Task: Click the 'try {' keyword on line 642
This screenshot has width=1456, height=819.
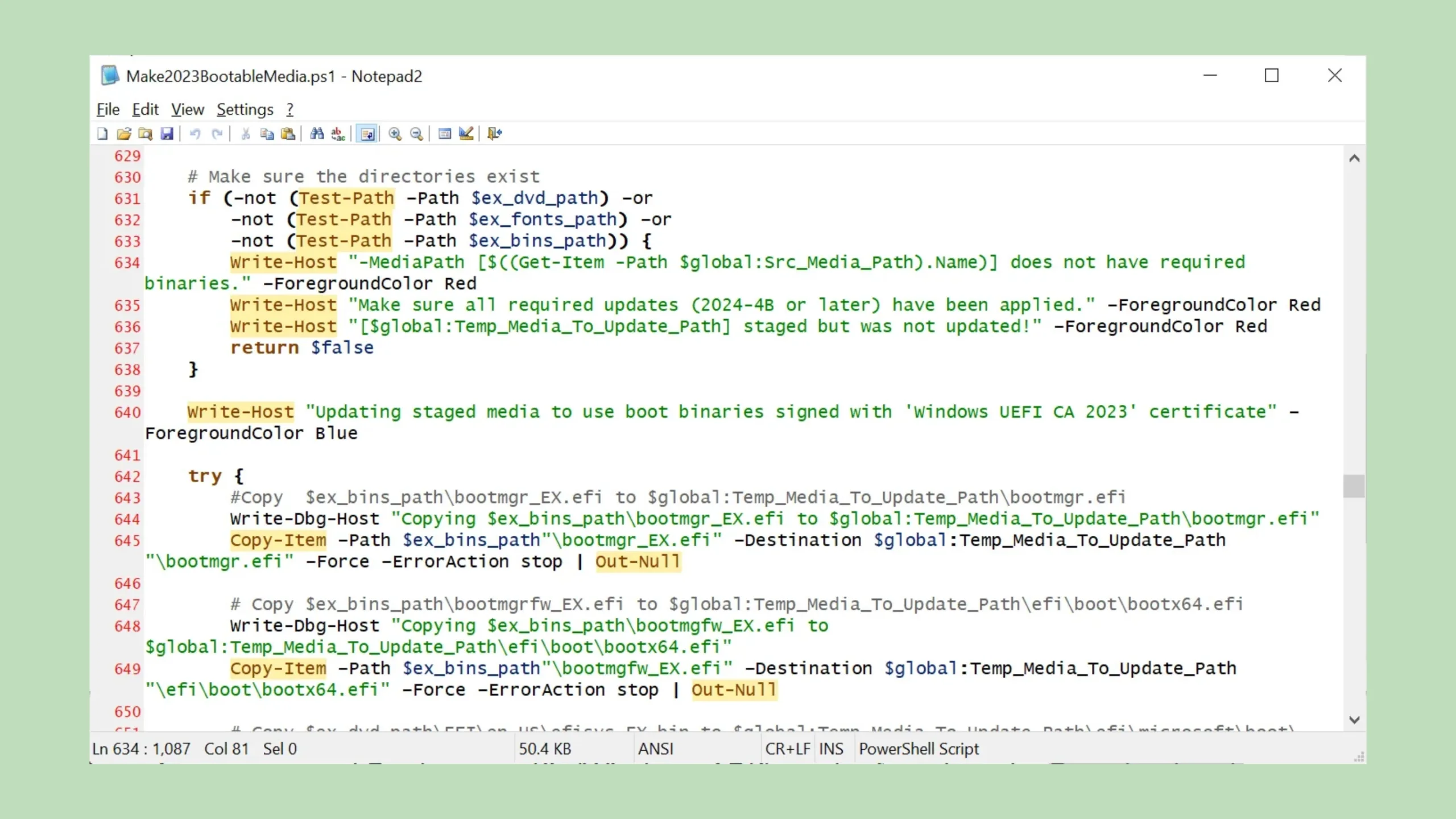Action: (216, 476)
